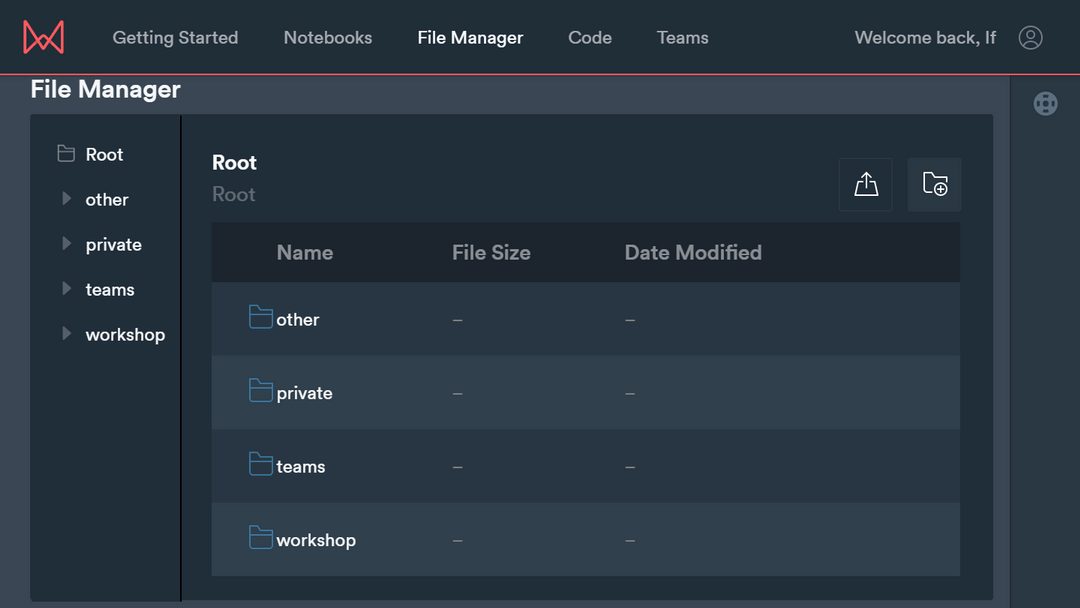Open the Teams page from the navigation bar
This screenshot has width=1080, height=608.
(682, 37)
